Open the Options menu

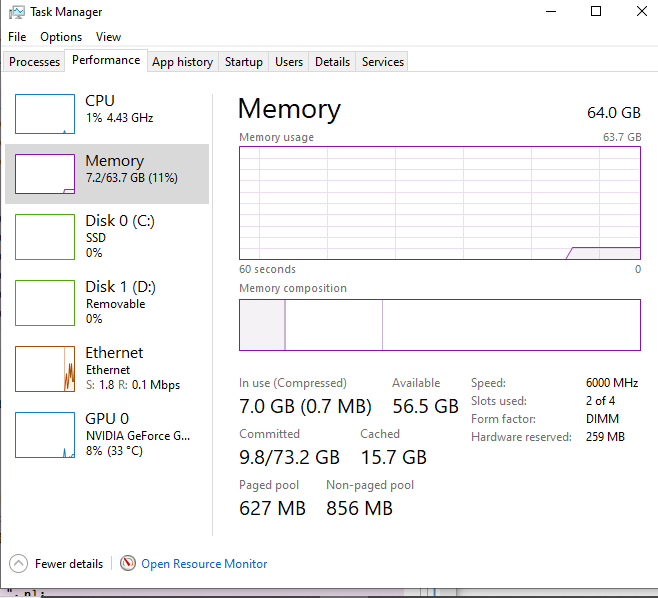coord(61,37)
